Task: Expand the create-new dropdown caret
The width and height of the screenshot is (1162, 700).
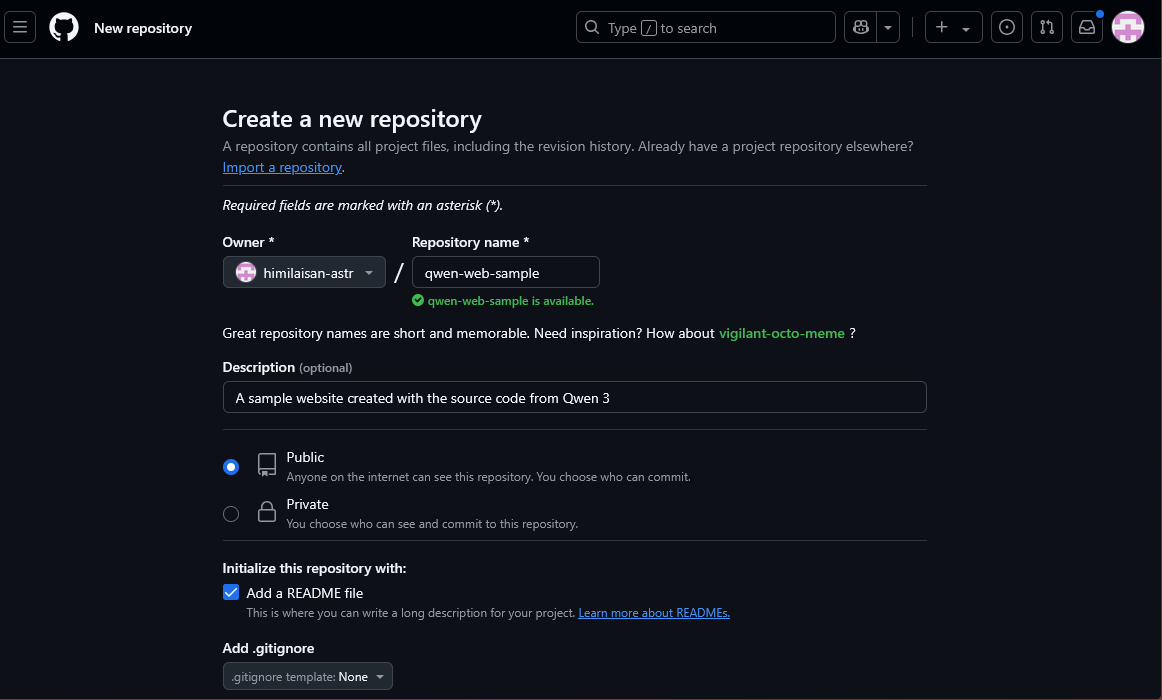Action: point(966,28)
